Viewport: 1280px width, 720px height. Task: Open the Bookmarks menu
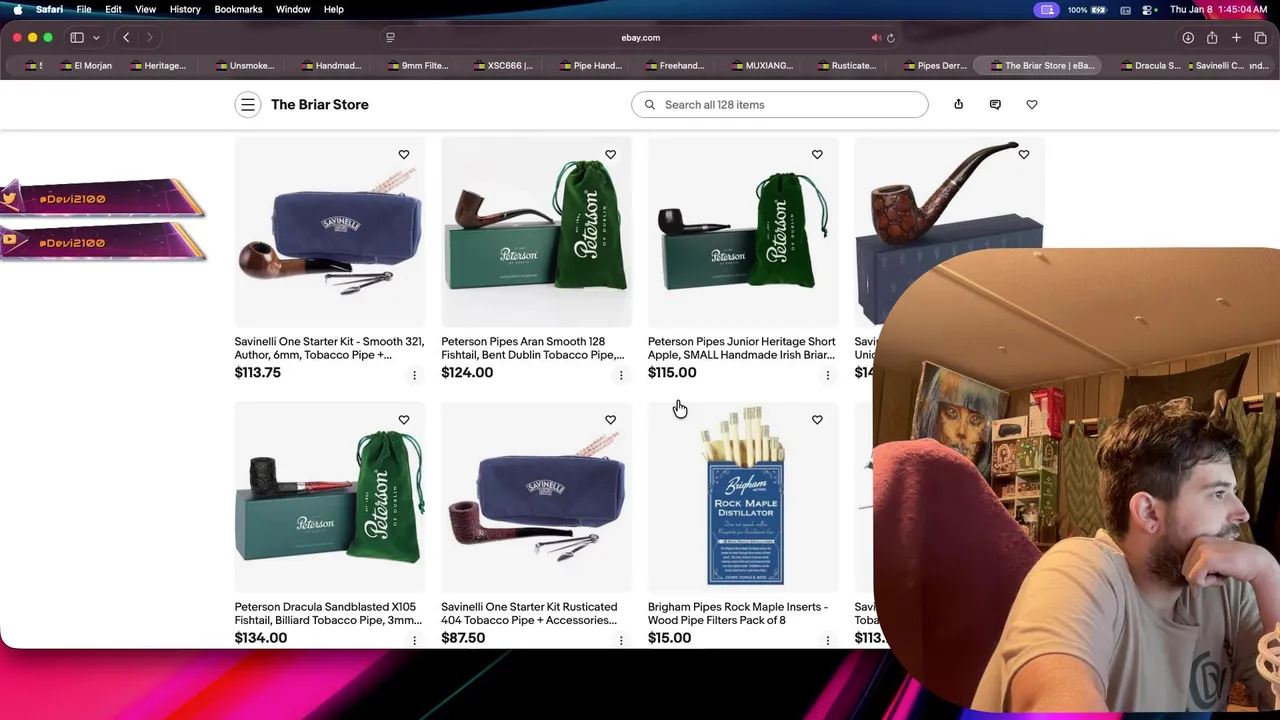238,9
